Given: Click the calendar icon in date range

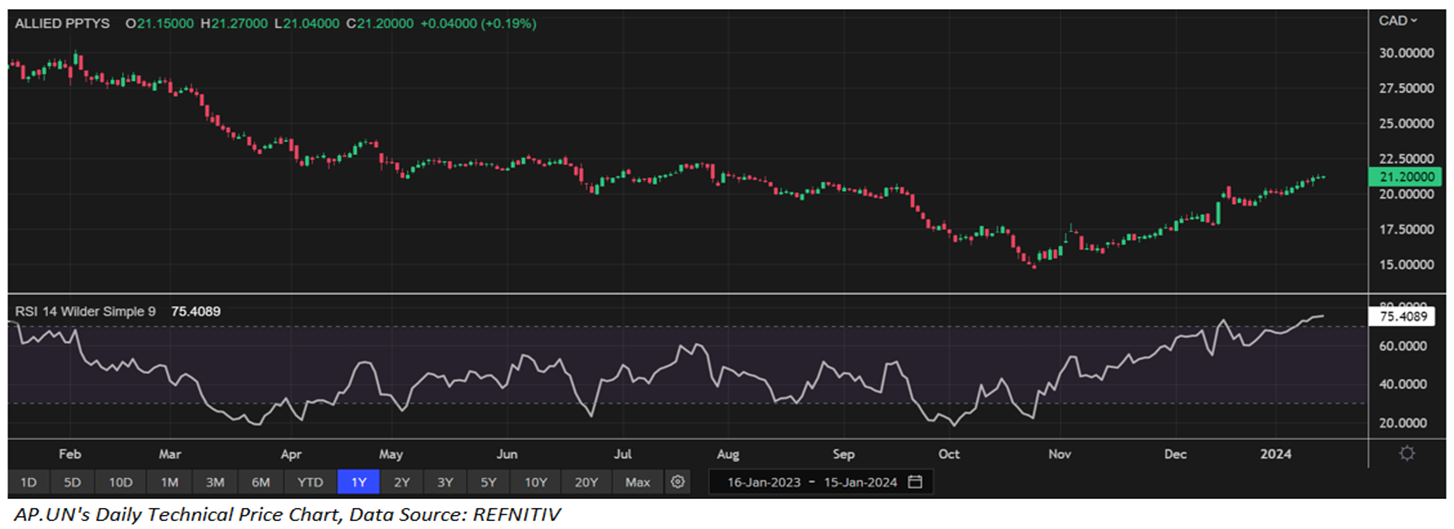Looking at the screenshot, I should coord(915,483).
